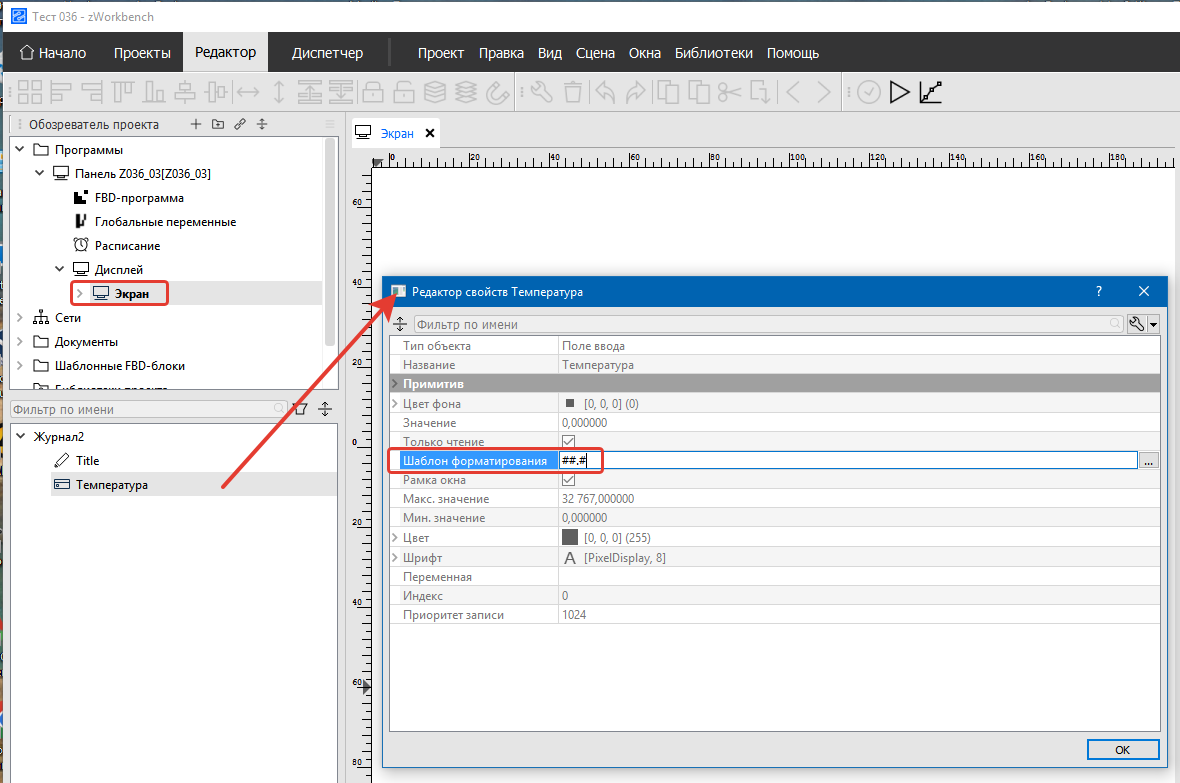Expand the 'Шрифт' property row

(395, 558)
